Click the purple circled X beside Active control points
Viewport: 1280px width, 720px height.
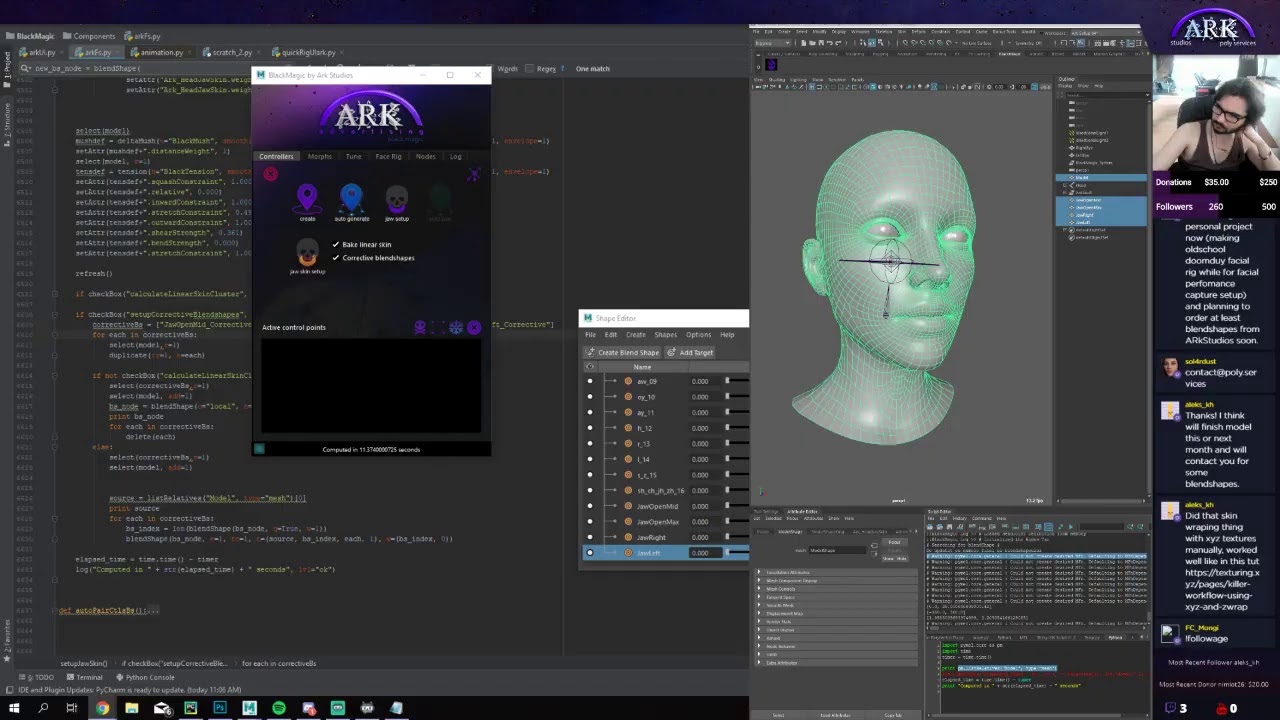(474, 327)
